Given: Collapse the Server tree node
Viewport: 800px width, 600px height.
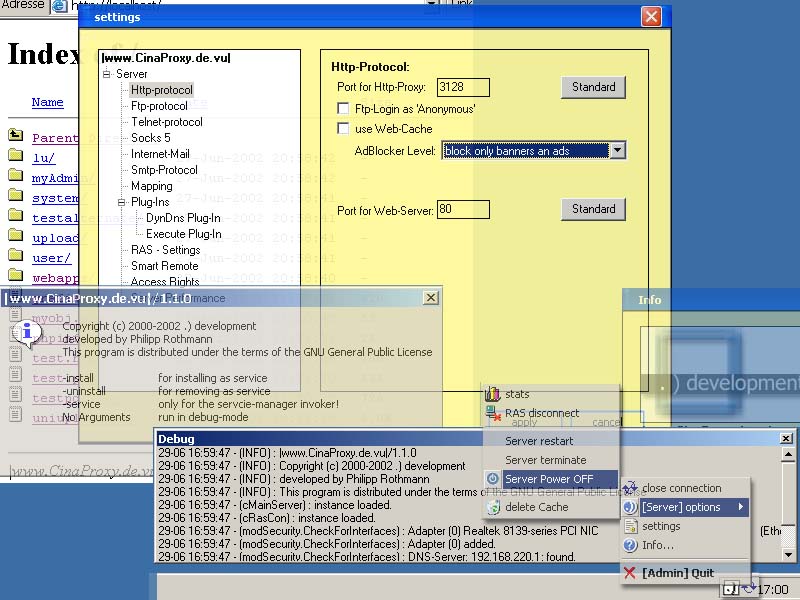Looking at the screenshot, I should tap(106, 74).
